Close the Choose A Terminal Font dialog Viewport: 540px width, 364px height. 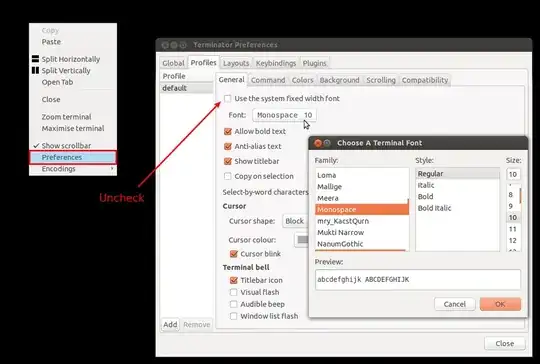[318, 143]
